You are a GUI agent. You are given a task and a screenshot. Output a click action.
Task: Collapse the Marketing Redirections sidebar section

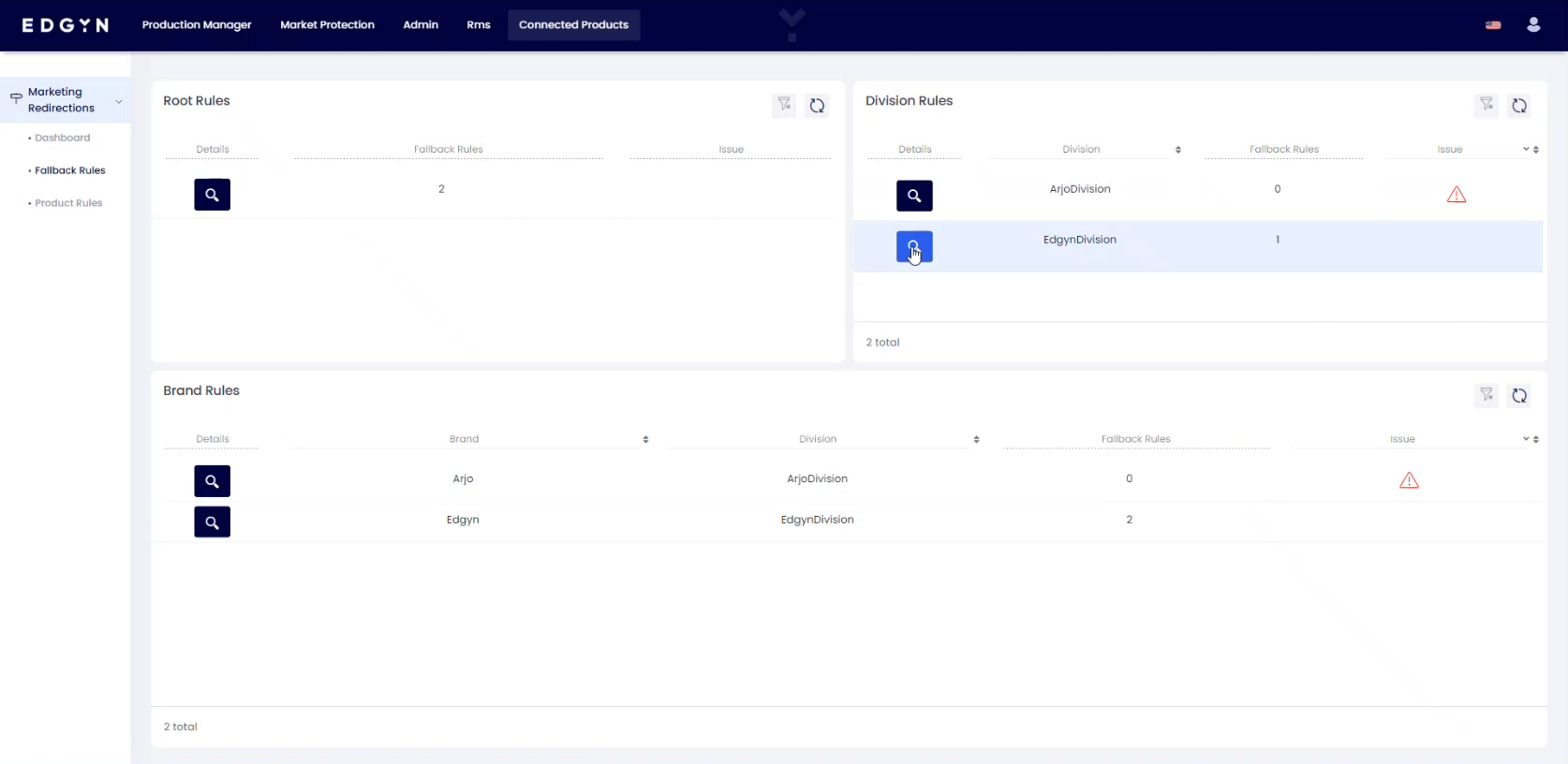point(118,101)
